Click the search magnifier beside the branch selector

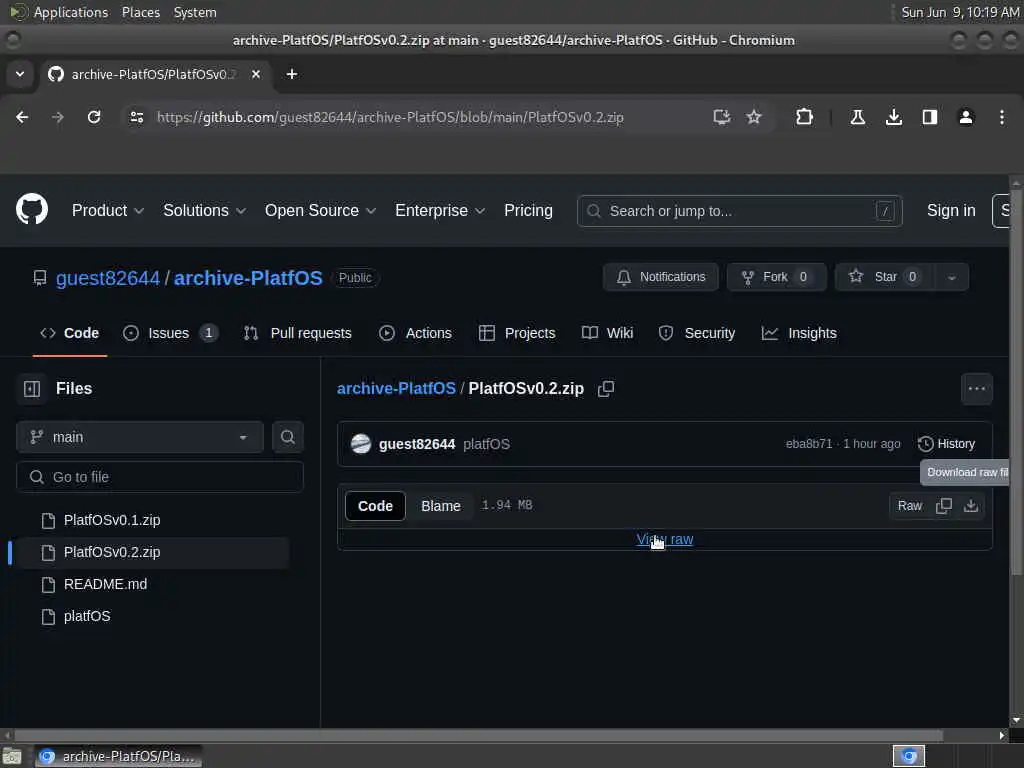(287, 437)
